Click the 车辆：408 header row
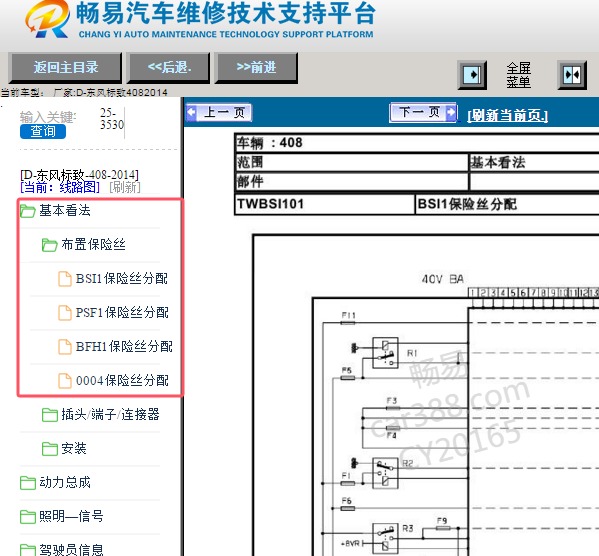 (417, 143)
